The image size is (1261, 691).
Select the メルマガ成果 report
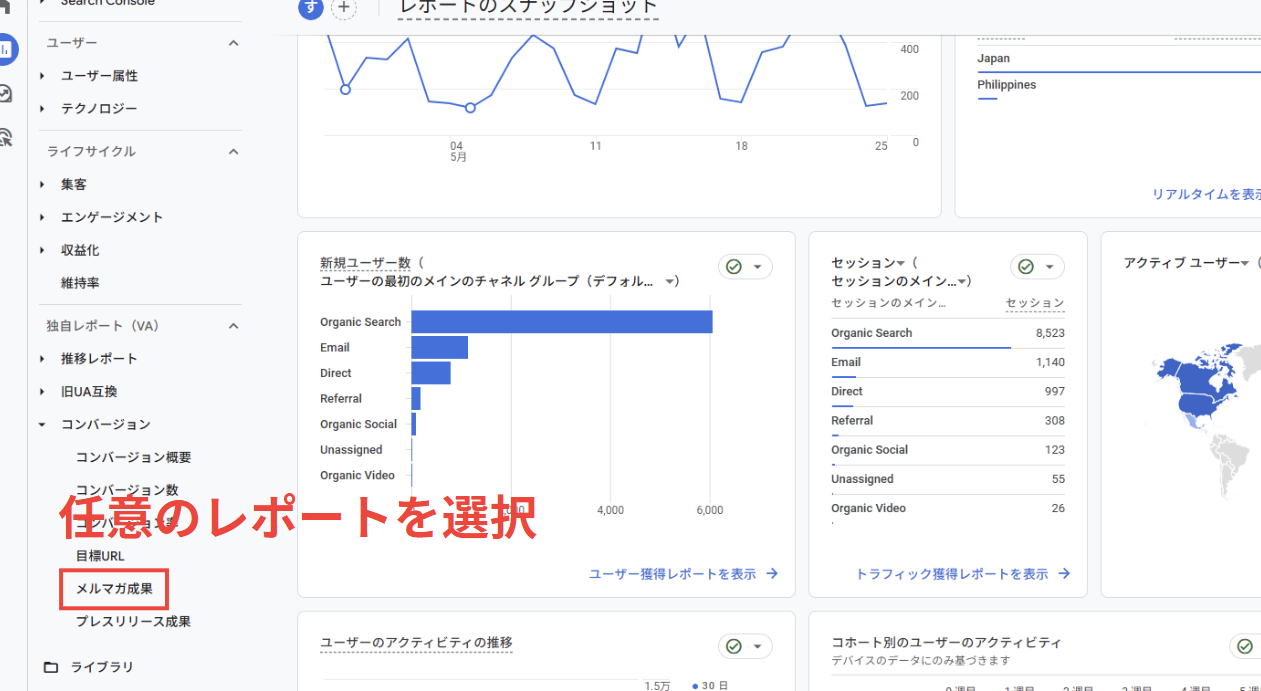(114, 589)
